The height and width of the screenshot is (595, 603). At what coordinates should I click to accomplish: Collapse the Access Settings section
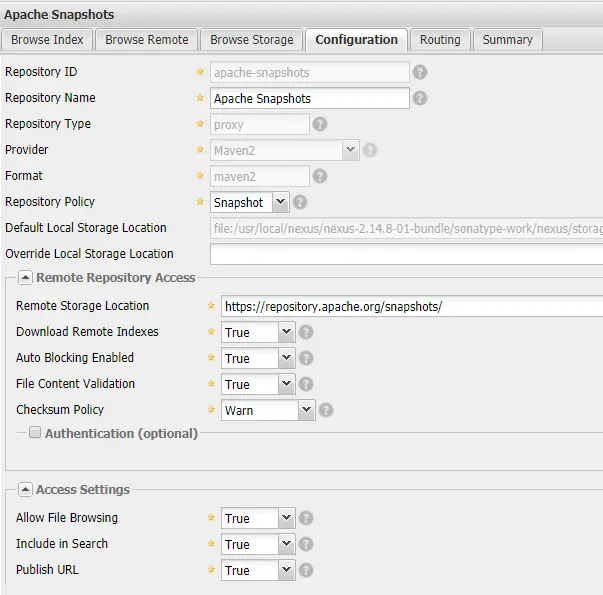point(25,490)
